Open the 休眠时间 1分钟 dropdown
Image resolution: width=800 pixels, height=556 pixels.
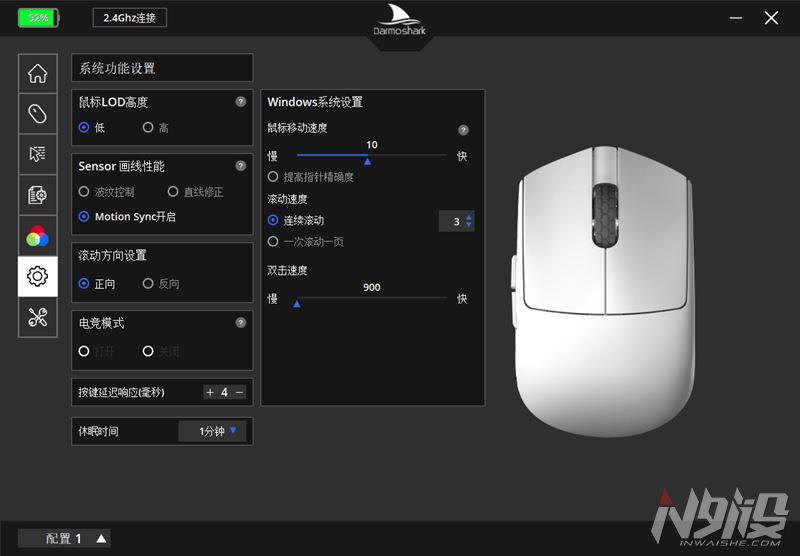pos(213,431)
